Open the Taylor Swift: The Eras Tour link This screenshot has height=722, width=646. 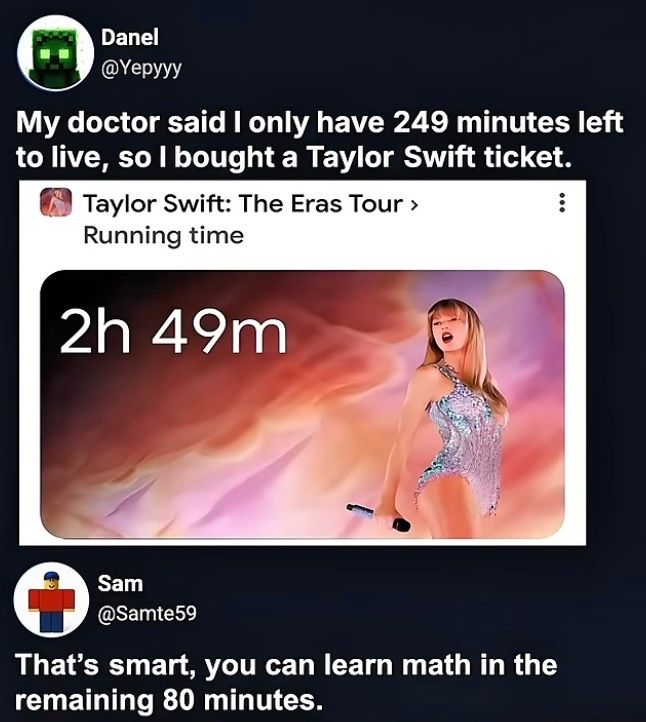point(244,204)
